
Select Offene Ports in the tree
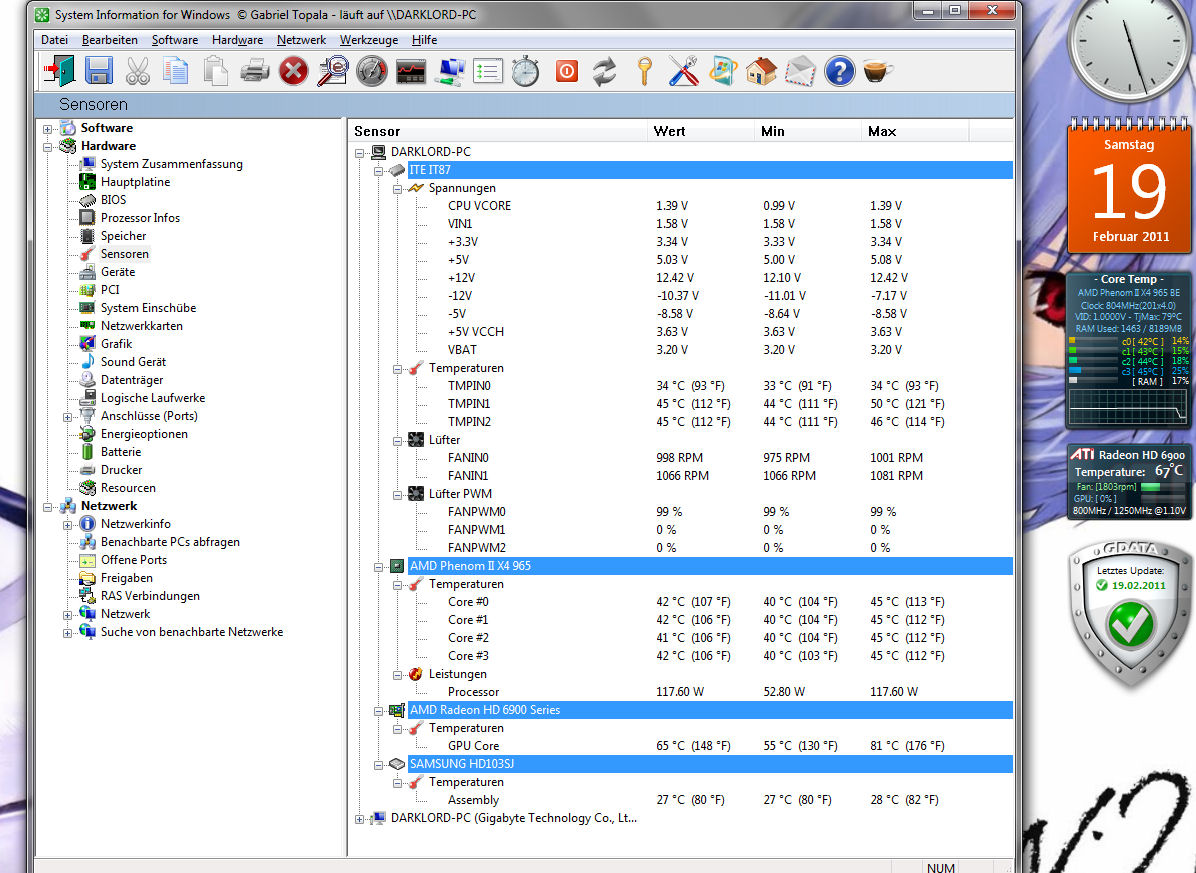tap(133, 560)
